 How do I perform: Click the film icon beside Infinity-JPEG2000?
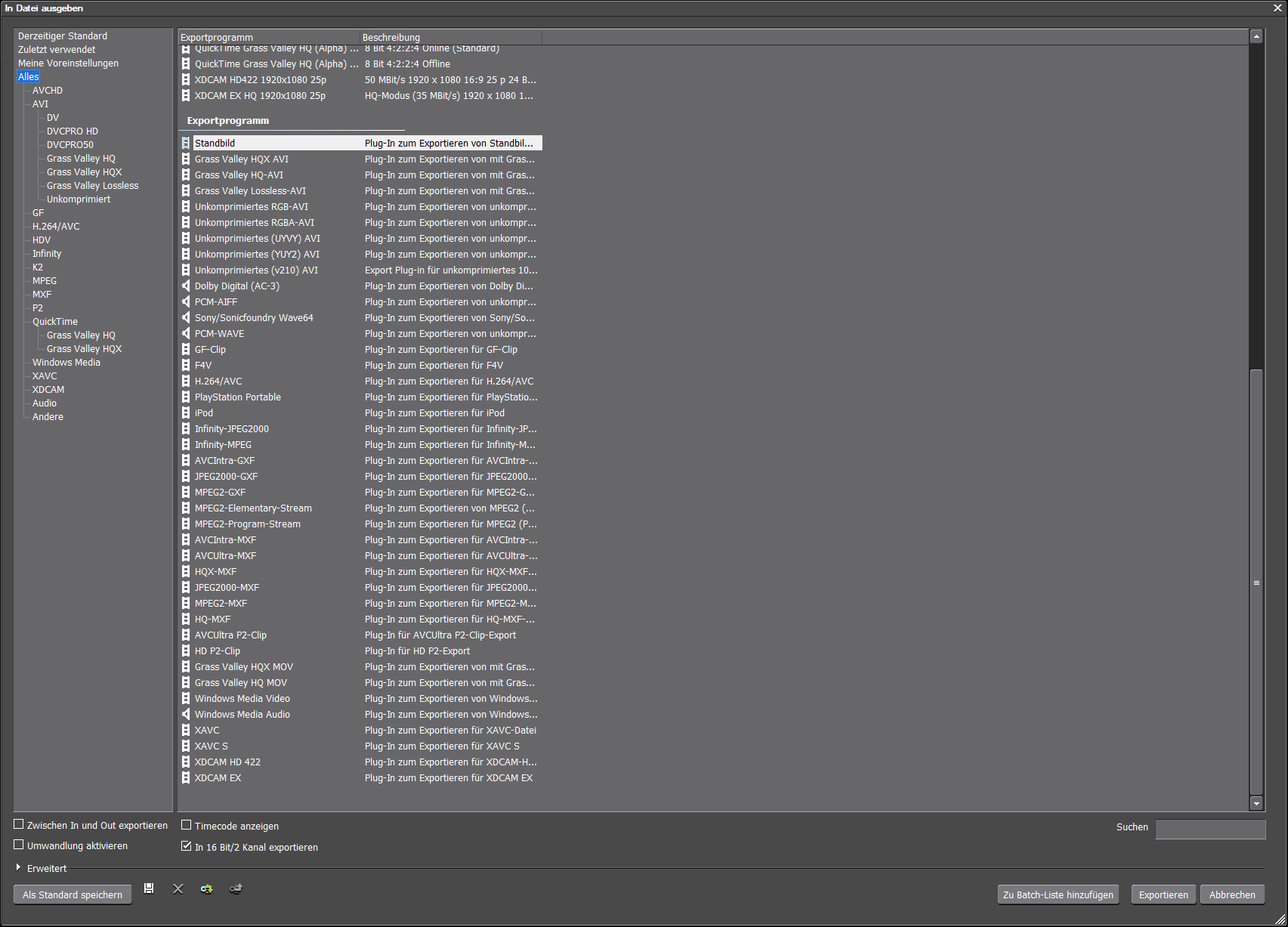click(186, 428)
